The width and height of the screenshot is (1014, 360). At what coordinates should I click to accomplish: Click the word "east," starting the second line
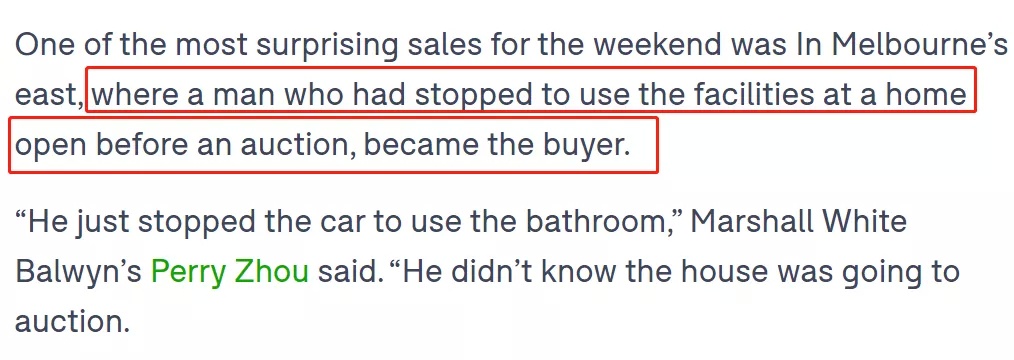point(49,96)
